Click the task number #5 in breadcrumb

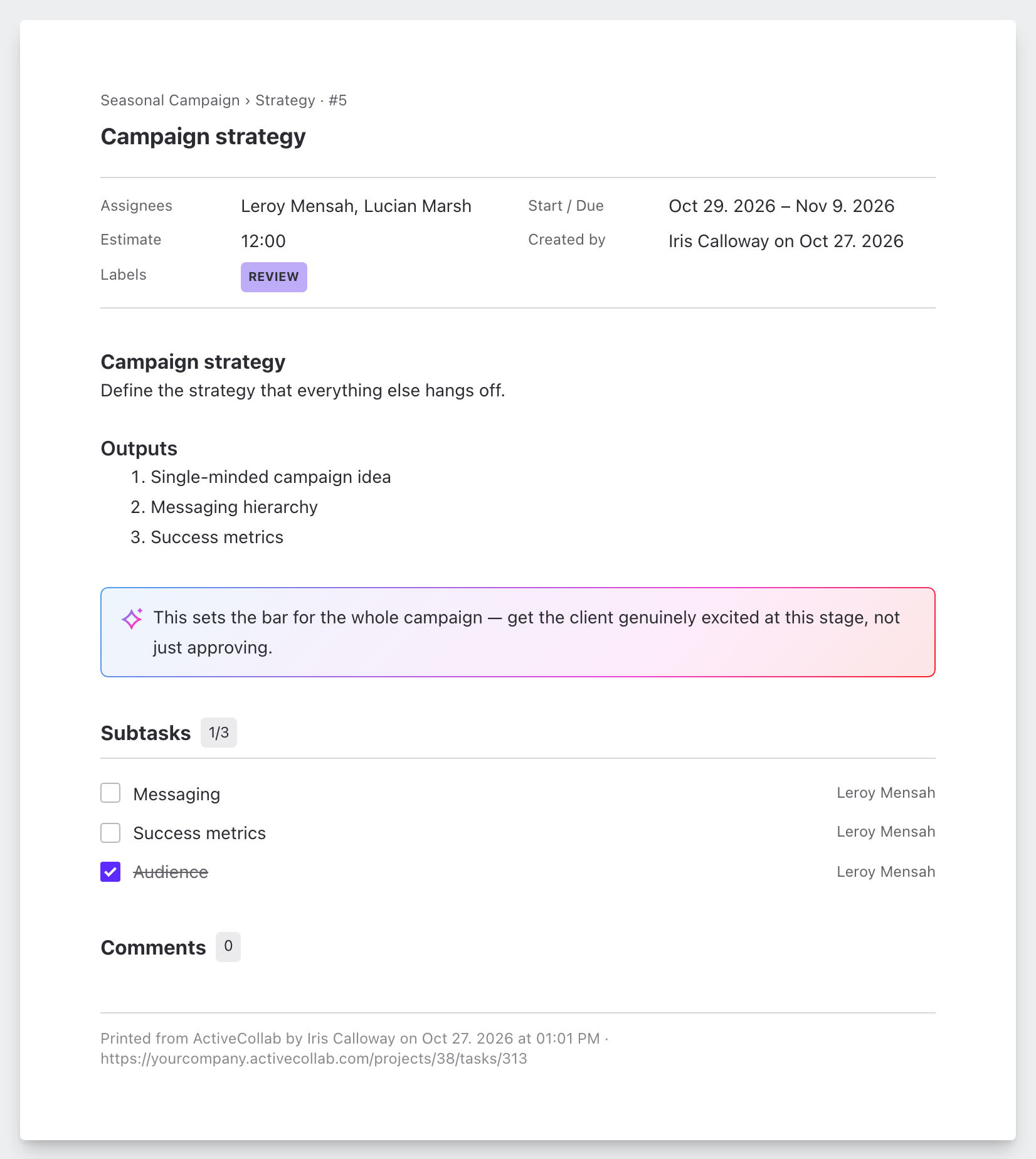point(337,100)
